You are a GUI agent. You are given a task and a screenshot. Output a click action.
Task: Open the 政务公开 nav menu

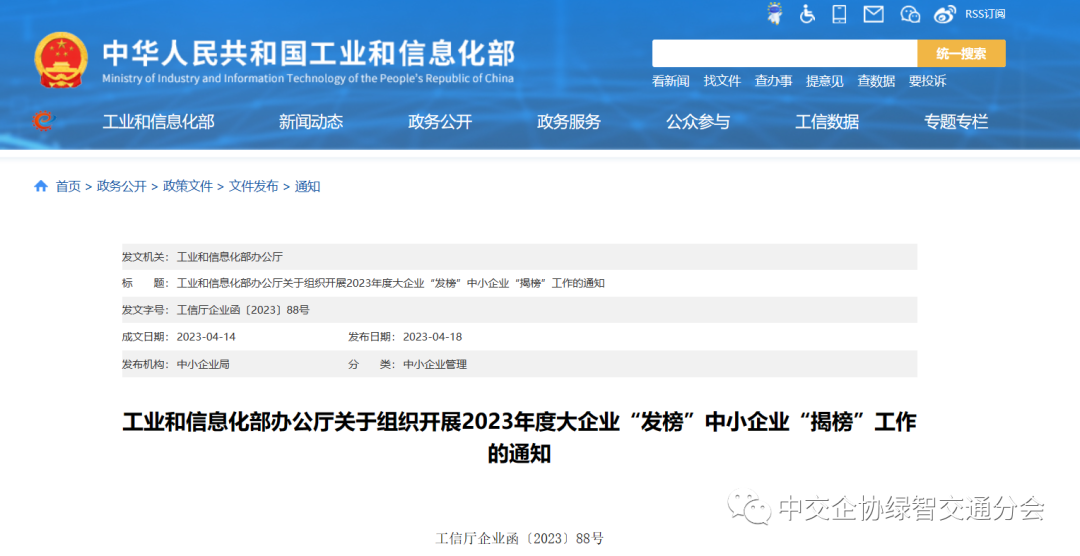point(440,122)
